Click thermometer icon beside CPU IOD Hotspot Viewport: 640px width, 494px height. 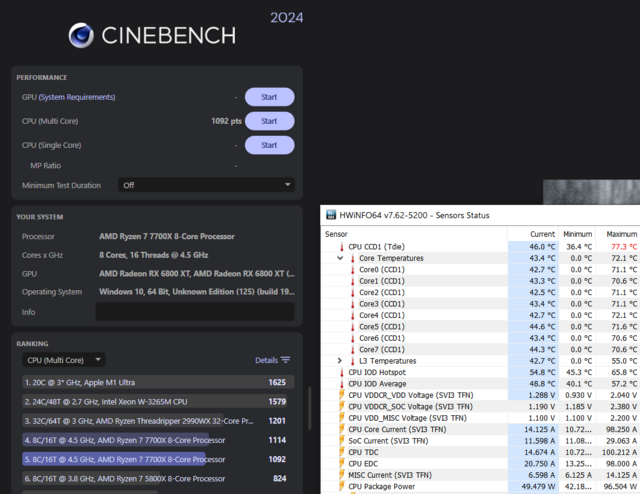point(341,372)
